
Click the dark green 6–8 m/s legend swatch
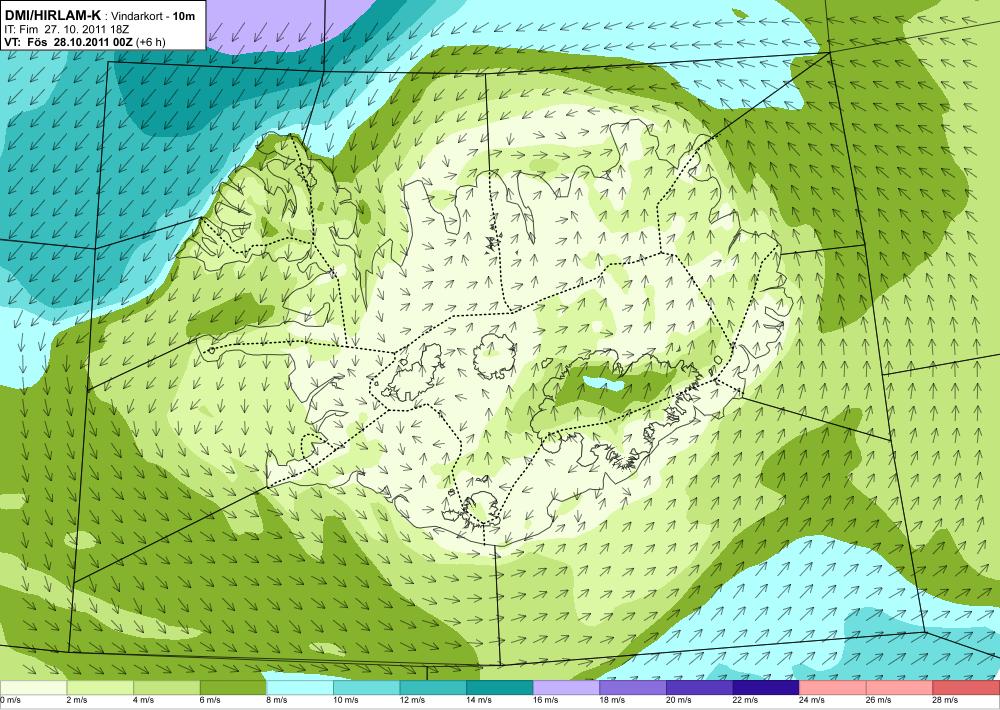pos(233,688)
